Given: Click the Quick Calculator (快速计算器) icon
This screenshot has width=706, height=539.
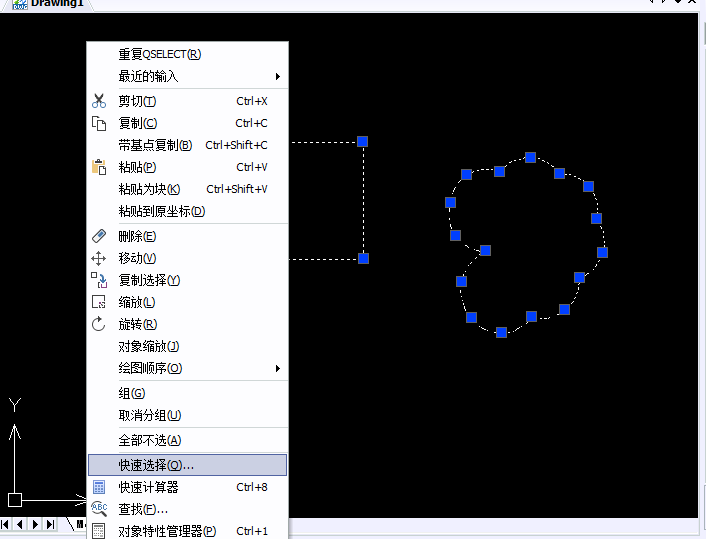Looking at the screenshot, I should tap(99, 487).
